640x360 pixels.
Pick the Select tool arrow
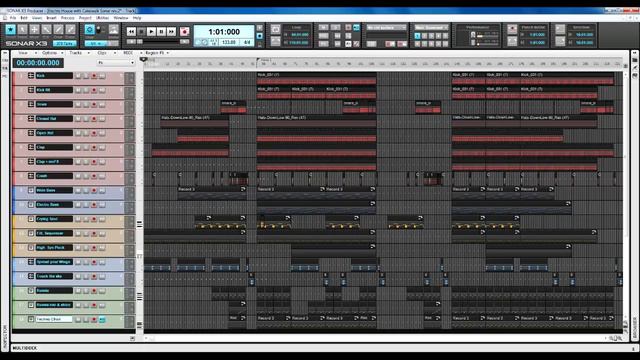coord(22,29)
